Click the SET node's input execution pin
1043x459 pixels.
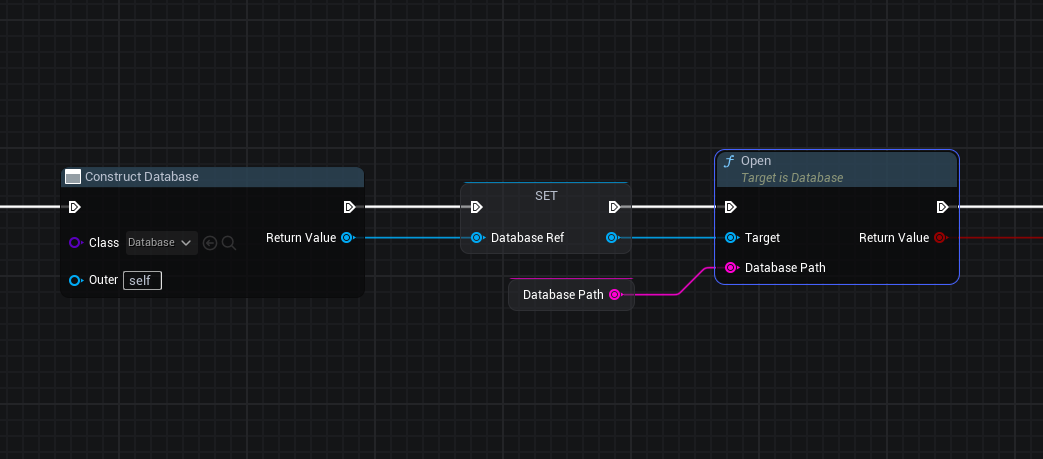[477, 207]
